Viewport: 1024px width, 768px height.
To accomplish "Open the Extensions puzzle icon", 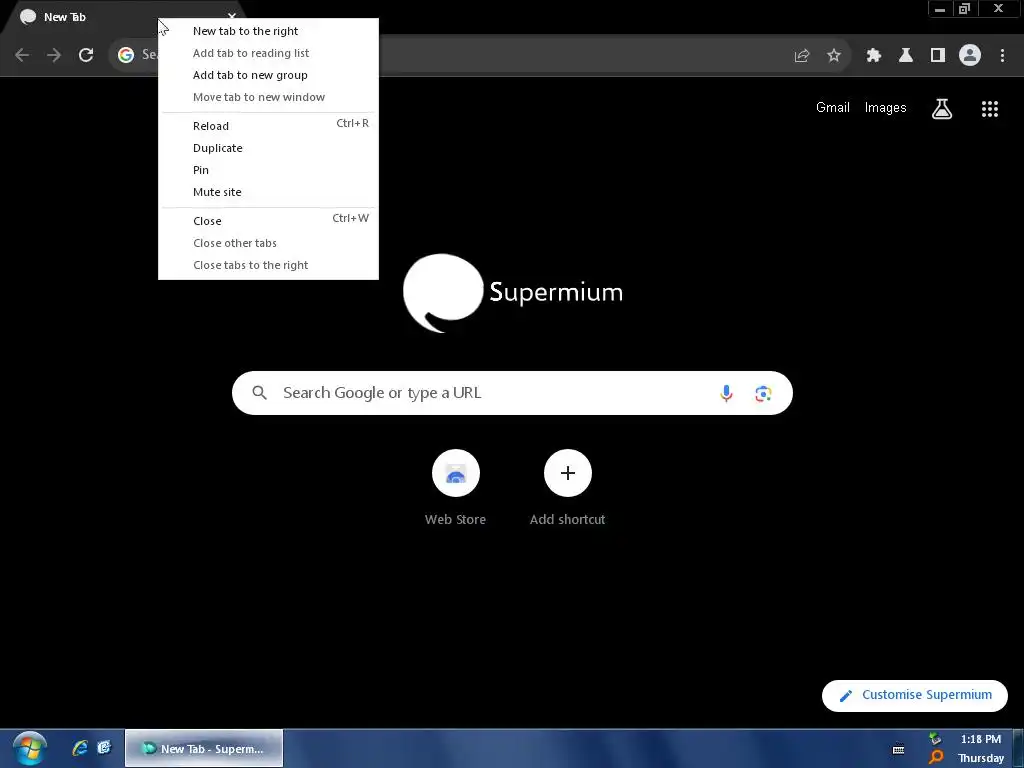I will tap(873, 56).
